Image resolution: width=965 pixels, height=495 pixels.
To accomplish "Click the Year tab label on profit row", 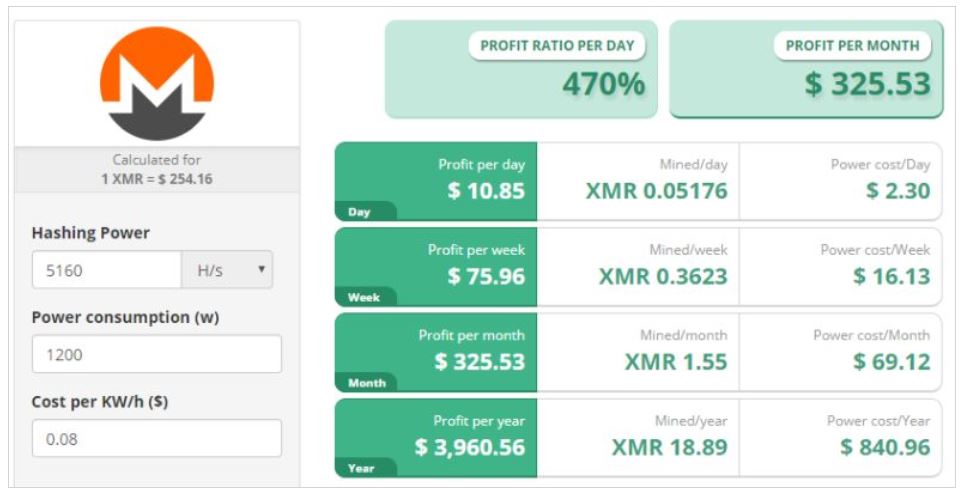I will click(361, 469).
